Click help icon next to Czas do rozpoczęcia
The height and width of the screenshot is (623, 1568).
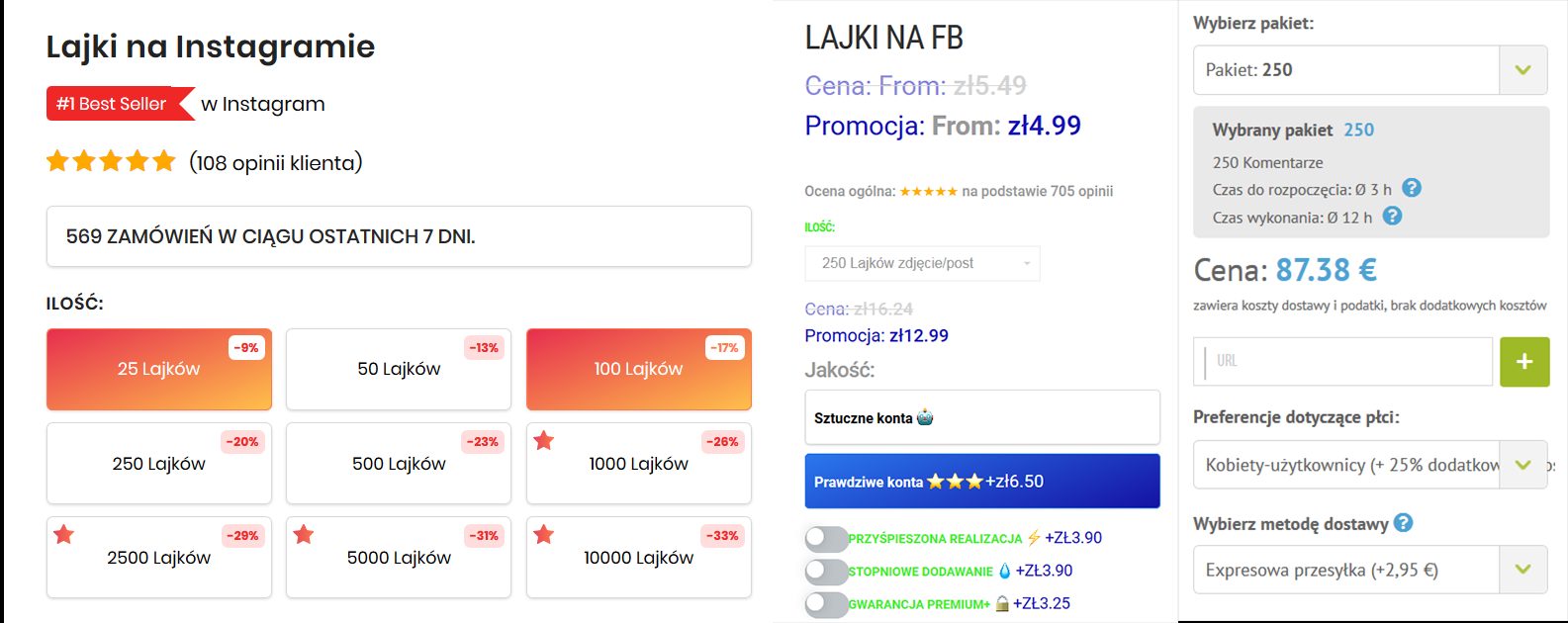click(x=1412, y=188)
